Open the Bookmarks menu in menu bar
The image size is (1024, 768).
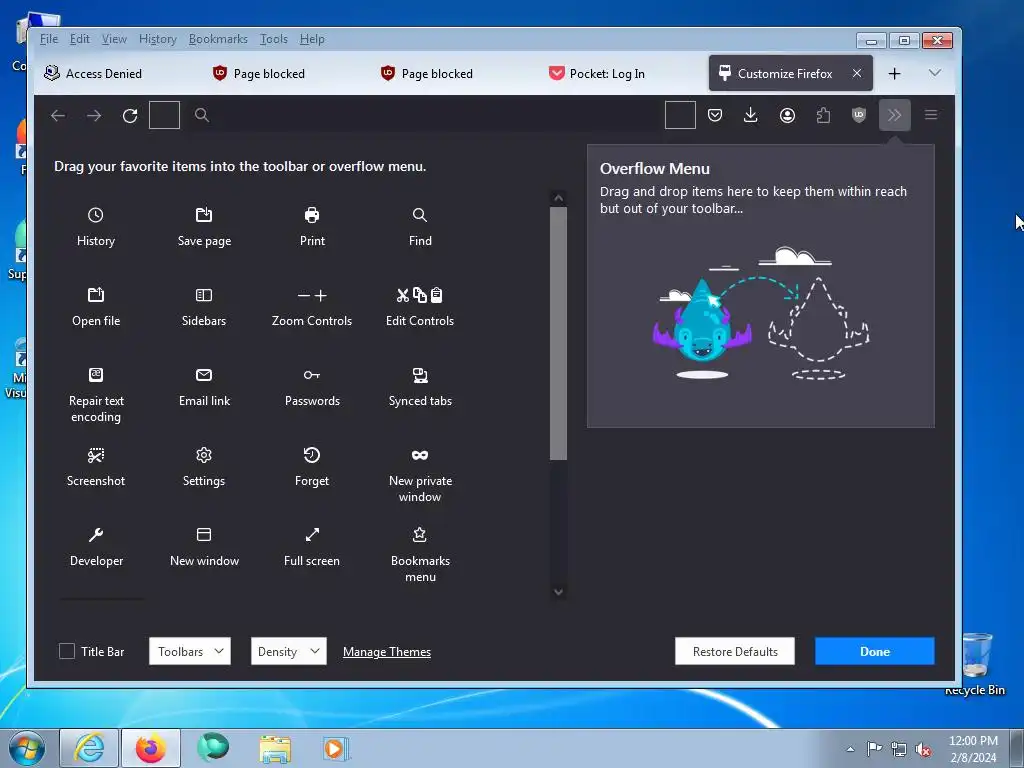[218, 39]
